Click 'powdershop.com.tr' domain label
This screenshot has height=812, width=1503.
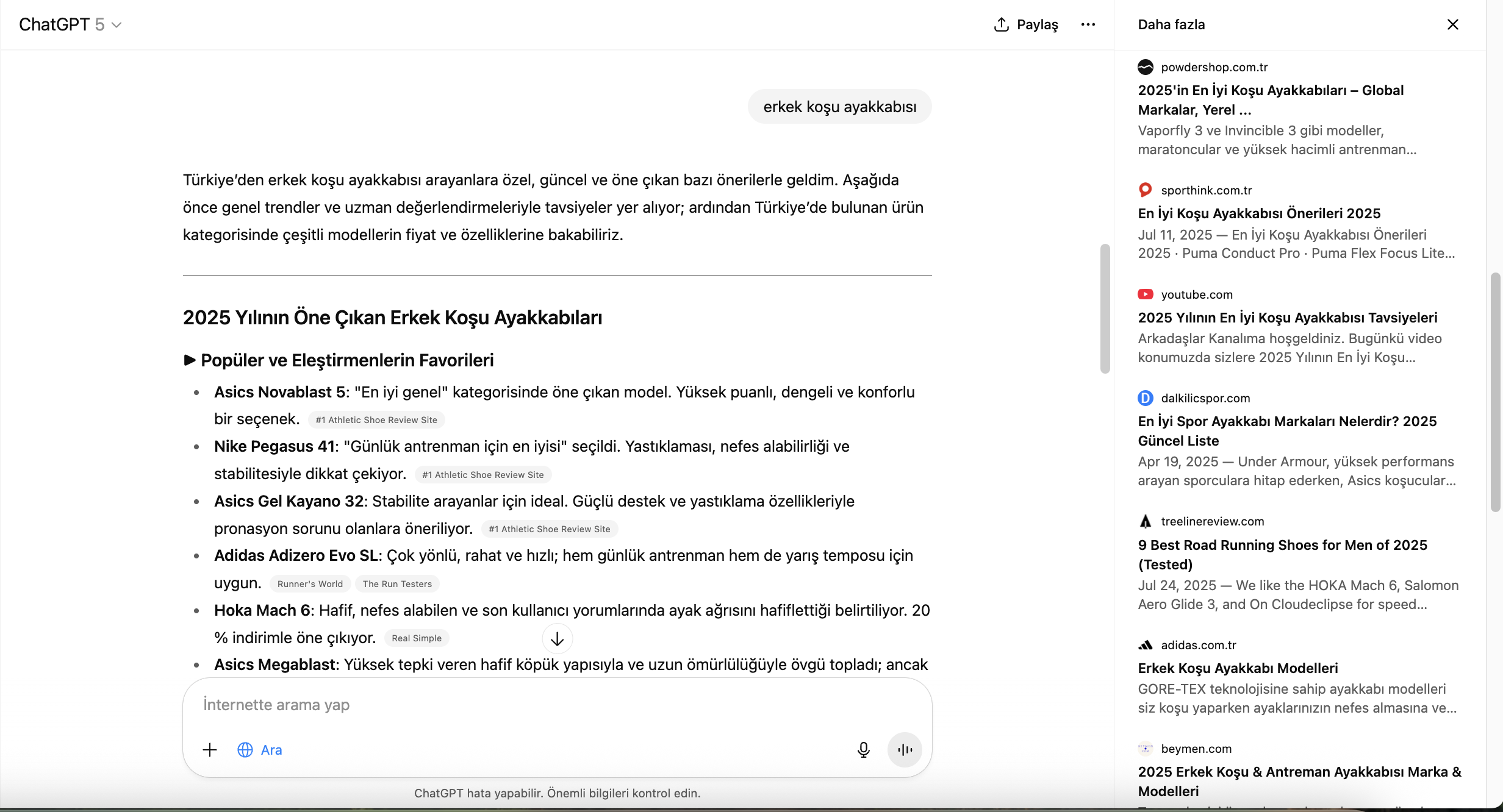1214,67
